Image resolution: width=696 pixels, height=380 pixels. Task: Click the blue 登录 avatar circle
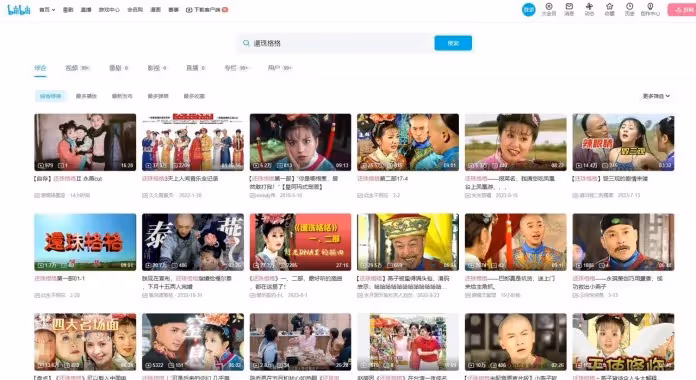pos(528,9)
